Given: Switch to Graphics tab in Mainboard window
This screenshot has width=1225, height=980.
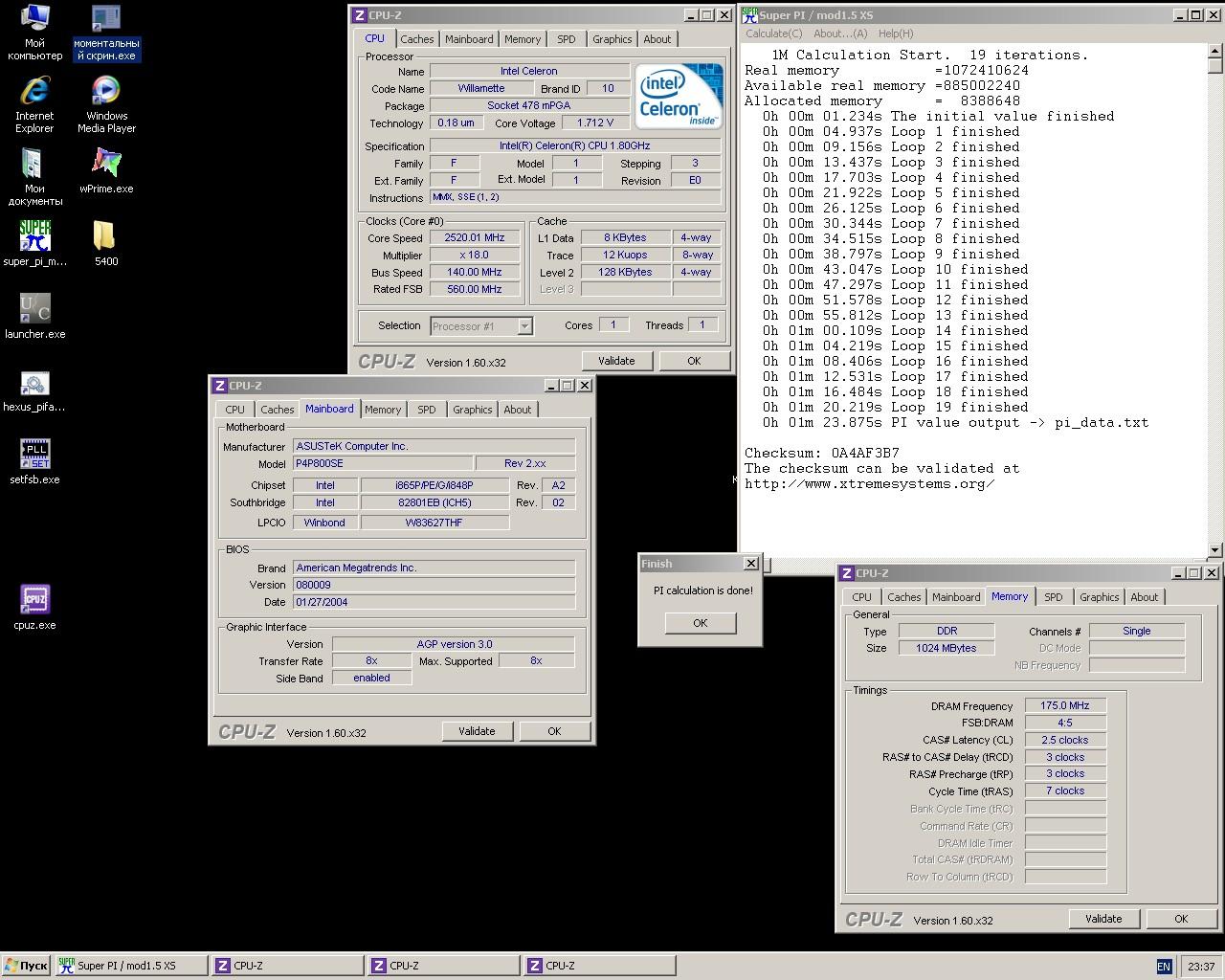Looking at the screenshot, I should tap(472, 410).
